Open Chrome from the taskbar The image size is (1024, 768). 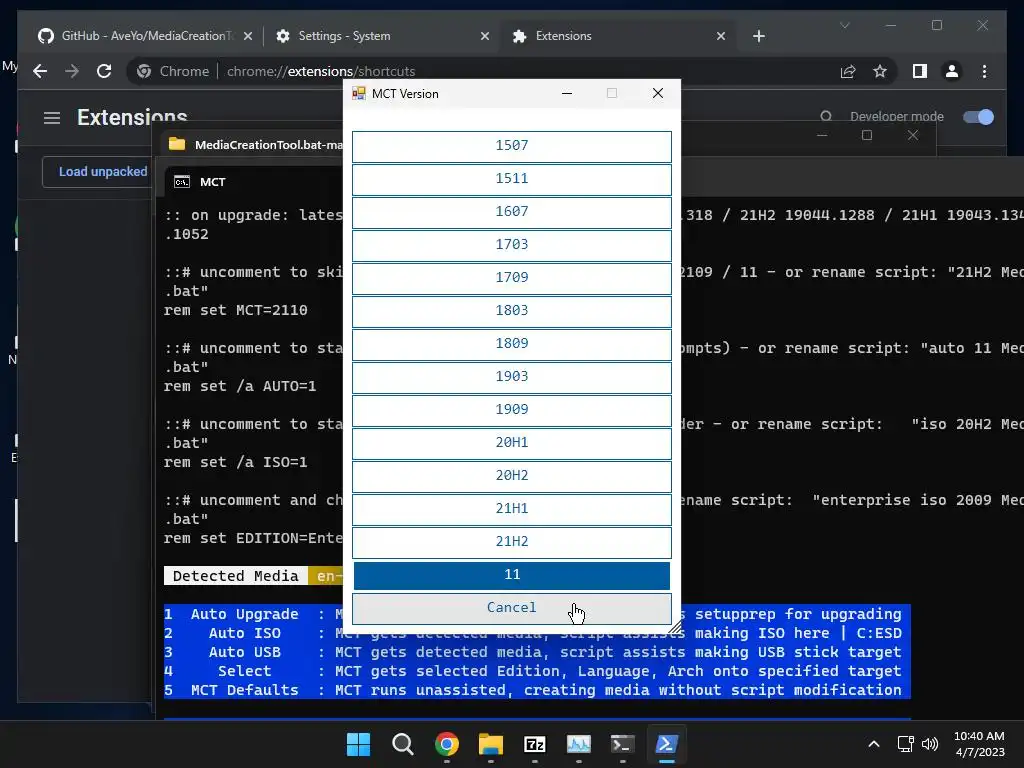tap(447, 744)
